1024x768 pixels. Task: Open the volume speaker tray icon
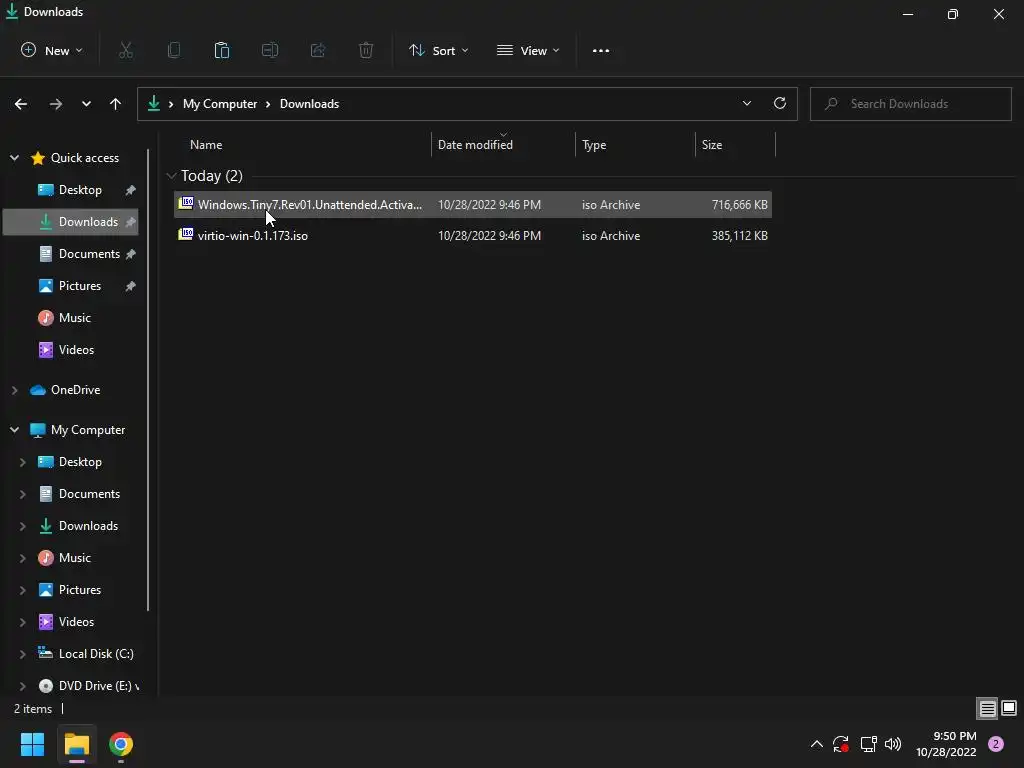pyautogui.click(x=893, y=744)
